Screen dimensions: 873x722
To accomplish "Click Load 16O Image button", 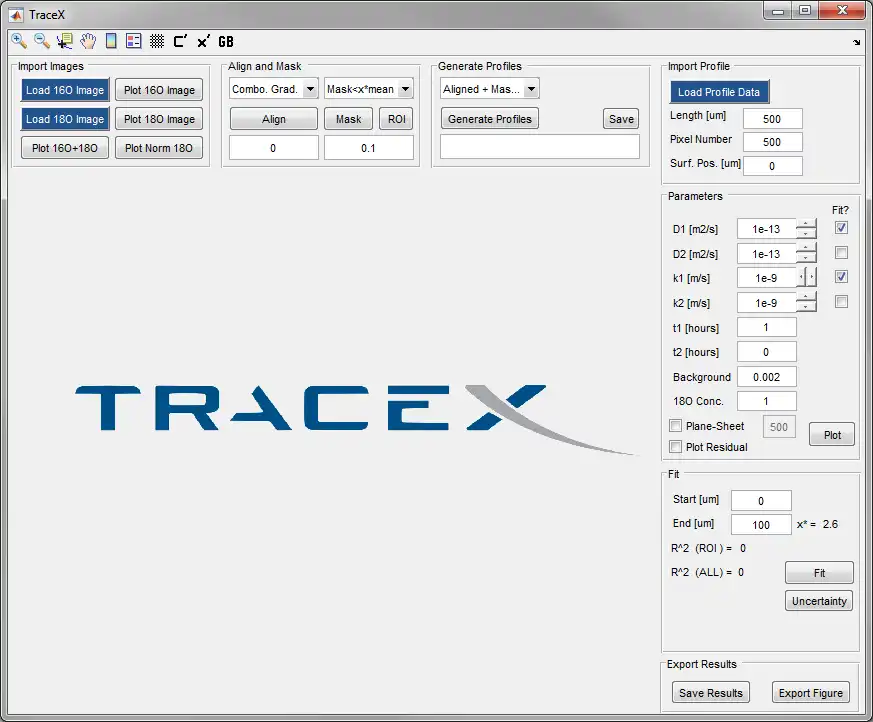I will pos(65,90).
